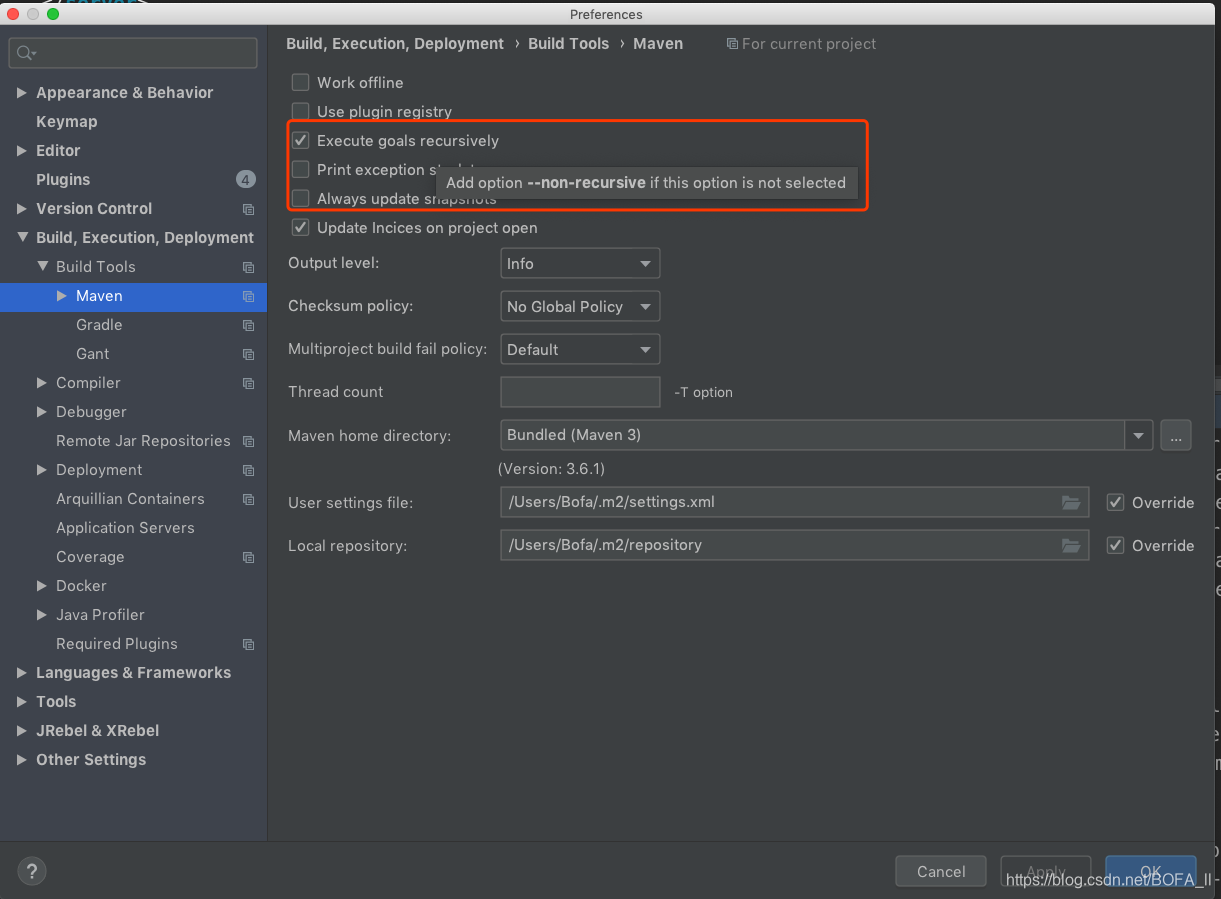Collapse Build, Execution, Deployment section
This screenshot has width=1221, height=899.
(22, 238)
